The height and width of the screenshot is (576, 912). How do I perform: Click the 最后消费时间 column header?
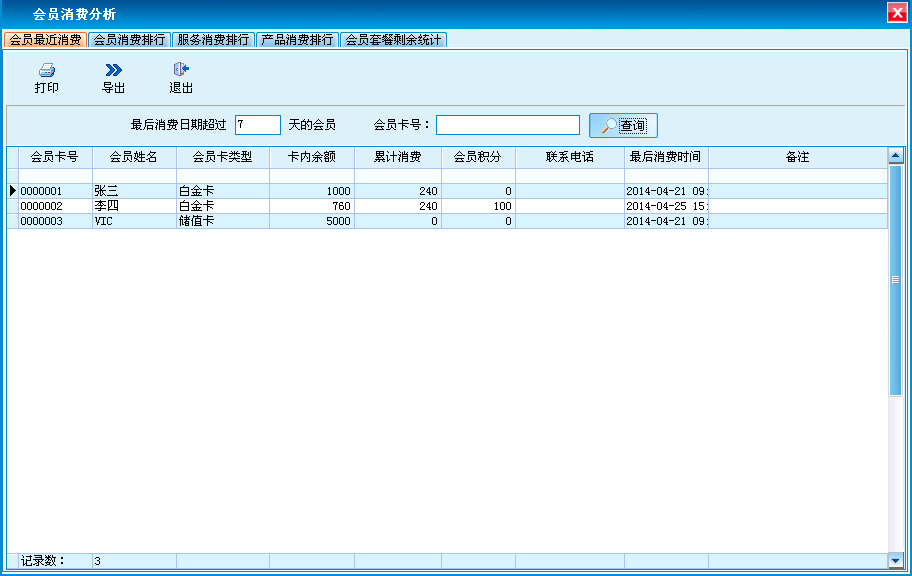(665, 157)
